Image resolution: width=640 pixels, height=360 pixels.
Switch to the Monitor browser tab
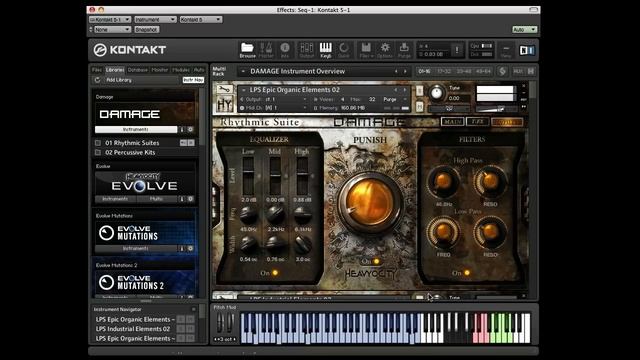(160, 70)
